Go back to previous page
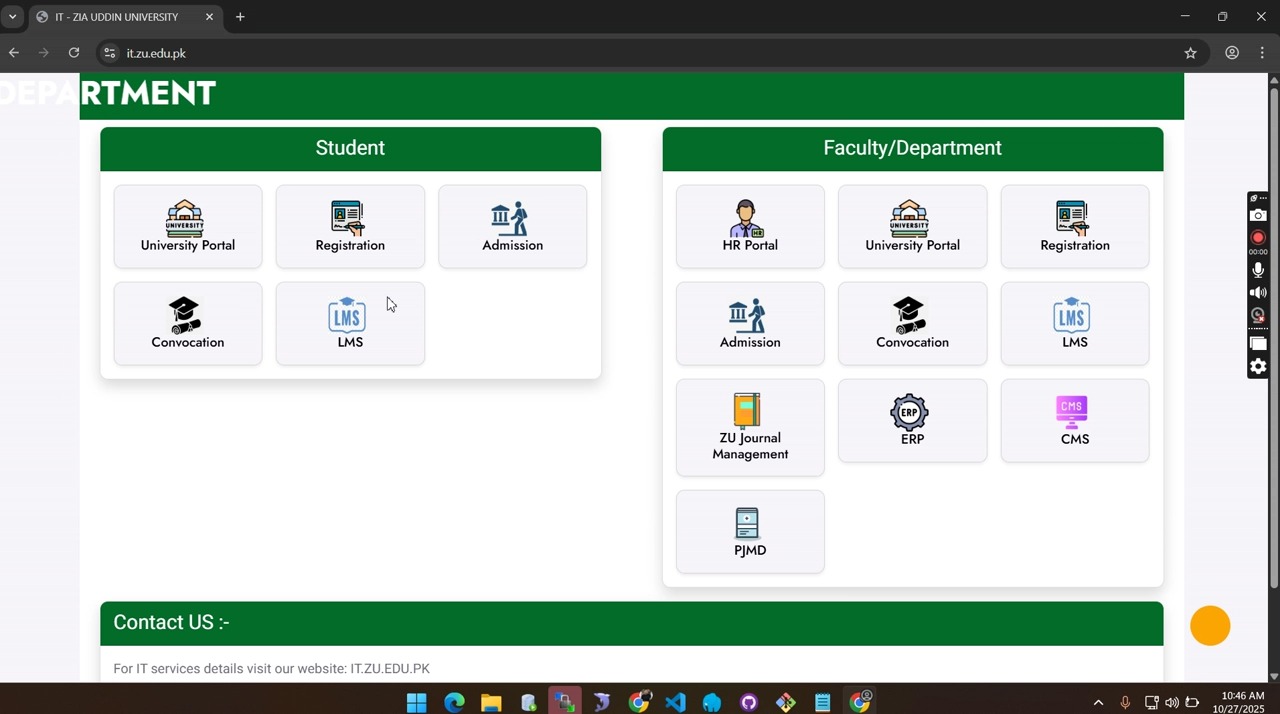The width and height of the screenshot is (1280, 714). click(14, 53)
